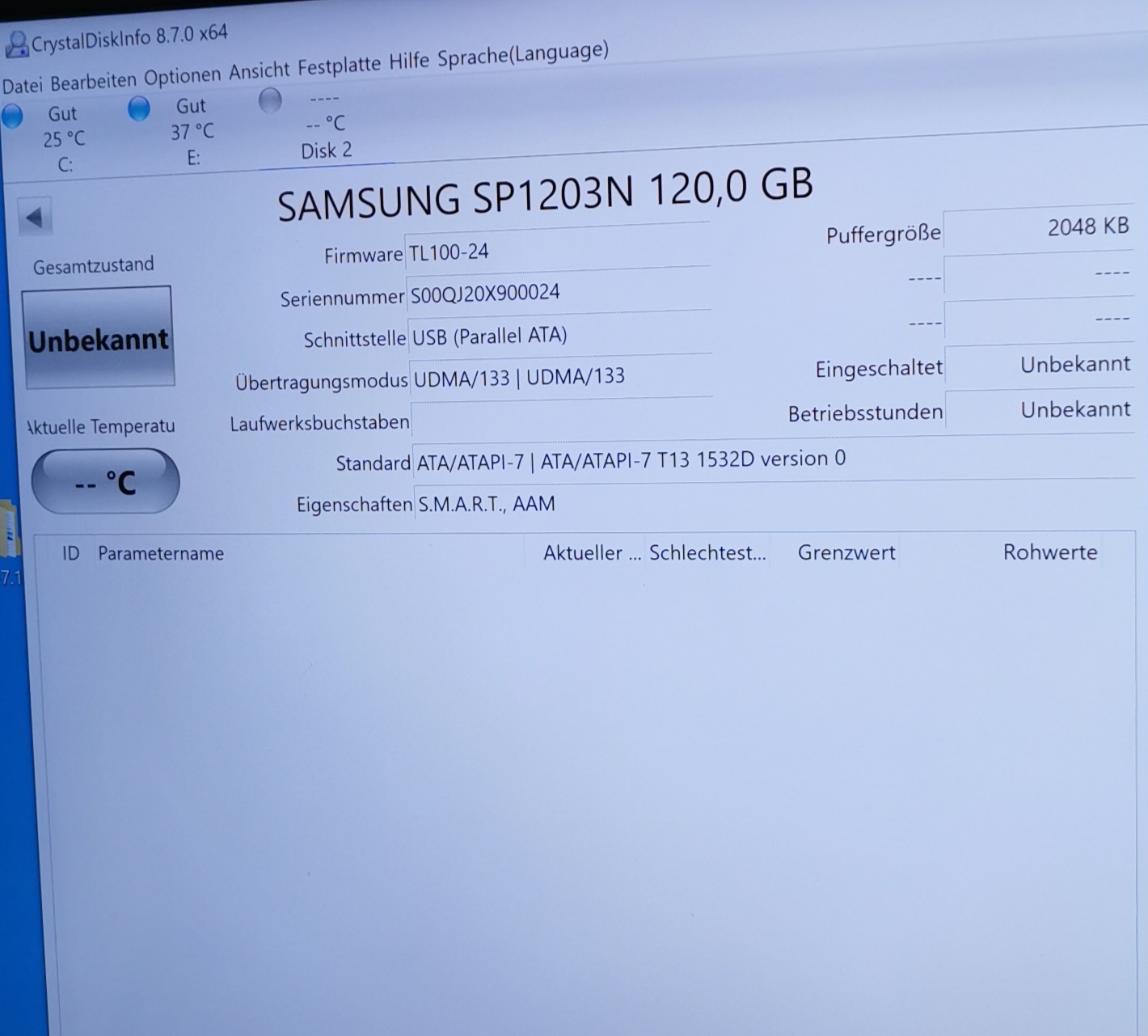
Task: Click the Eigenschaften S.M.A.R.T., AAM field
Action: pyautogui.click(x=774, y=503)
